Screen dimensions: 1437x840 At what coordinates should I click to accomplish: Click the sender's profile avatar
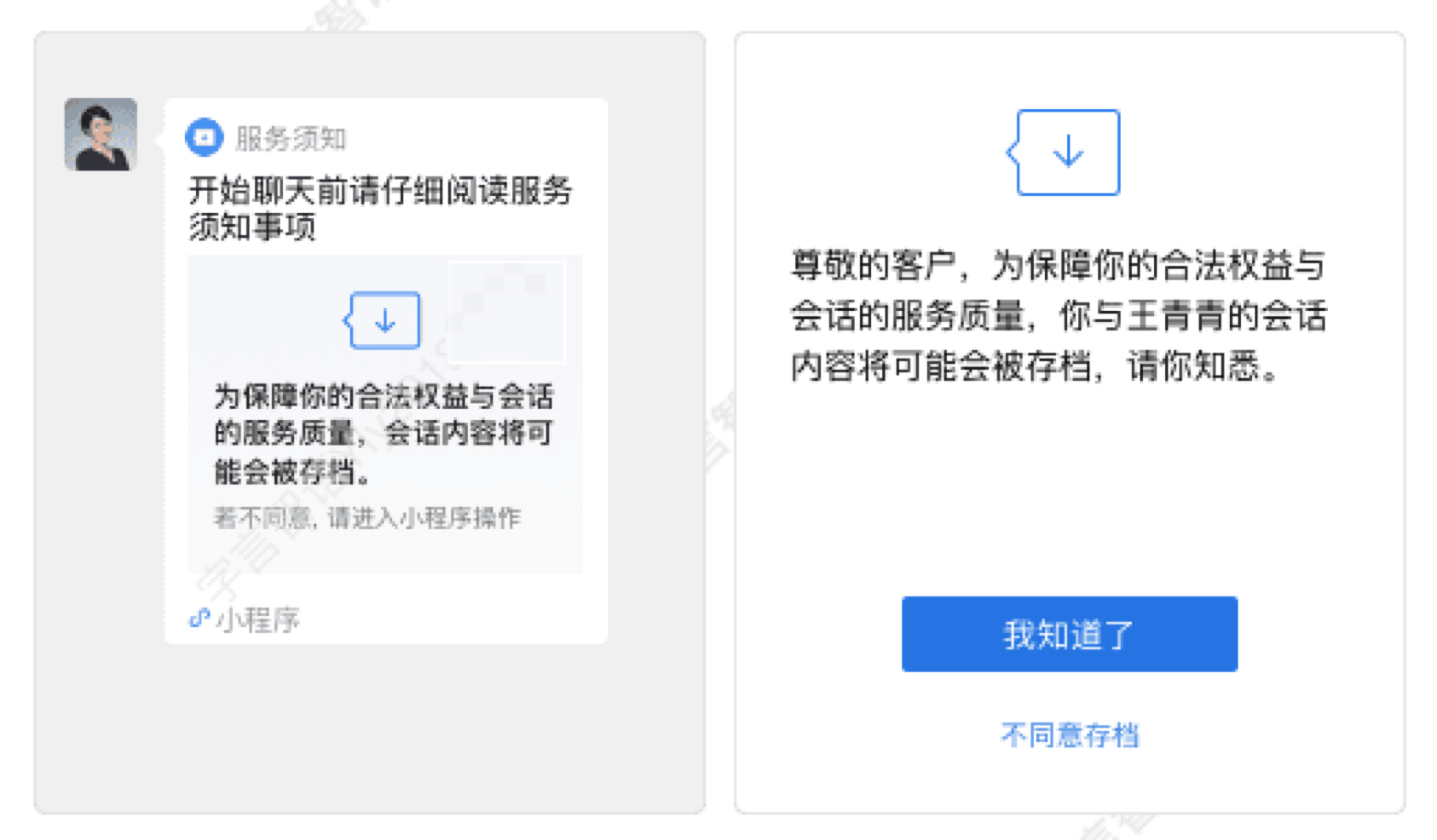[100, 135]
